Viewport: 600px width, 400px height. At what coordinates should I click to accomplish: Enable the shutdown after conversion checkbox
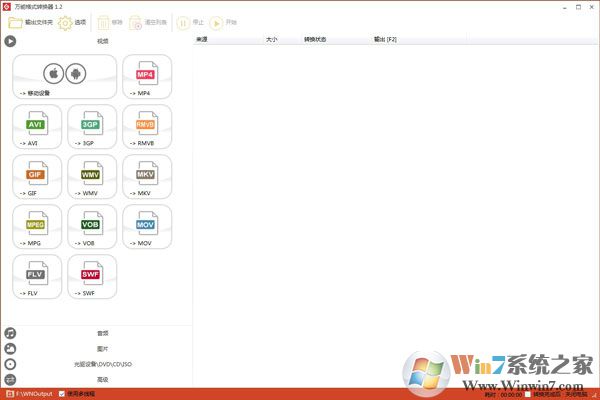(x=528, y=394)
